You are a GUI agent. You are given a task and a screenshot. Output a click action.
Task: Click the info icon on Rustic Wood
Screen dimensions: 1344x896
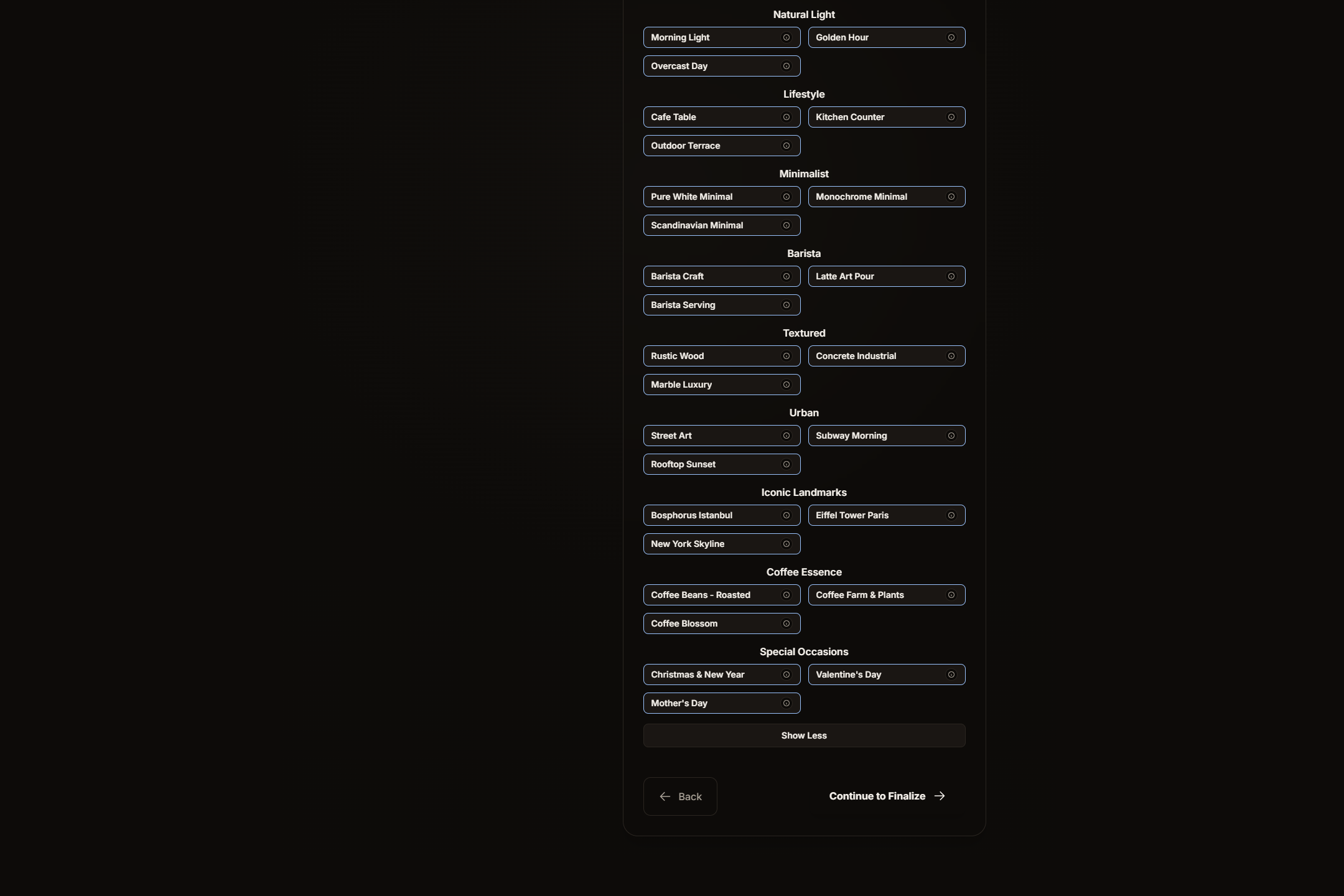[x=786, y=356]
